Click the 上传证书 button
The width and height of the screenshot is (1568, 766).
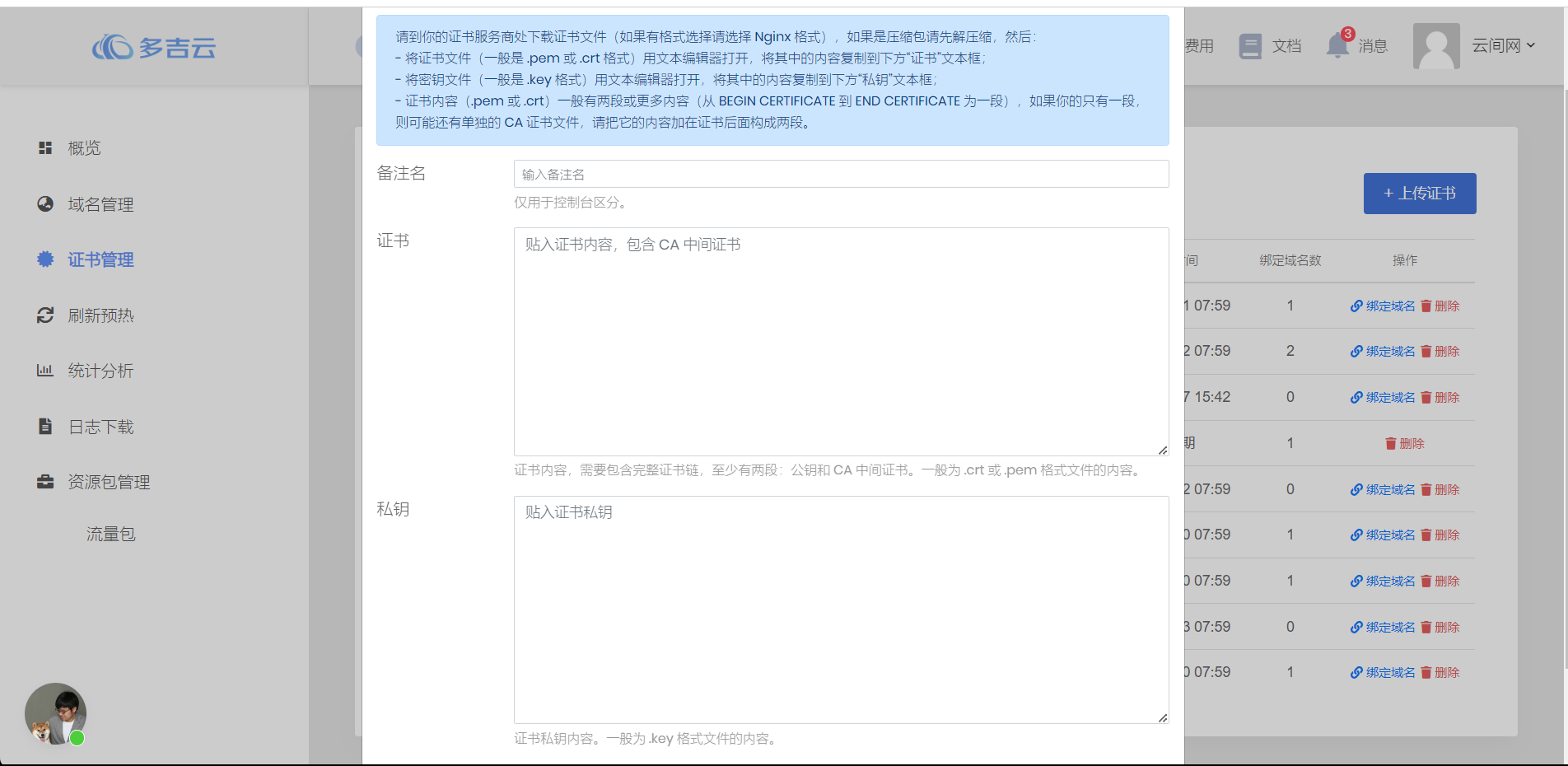pyautogui.click(x=1419, y=193)
